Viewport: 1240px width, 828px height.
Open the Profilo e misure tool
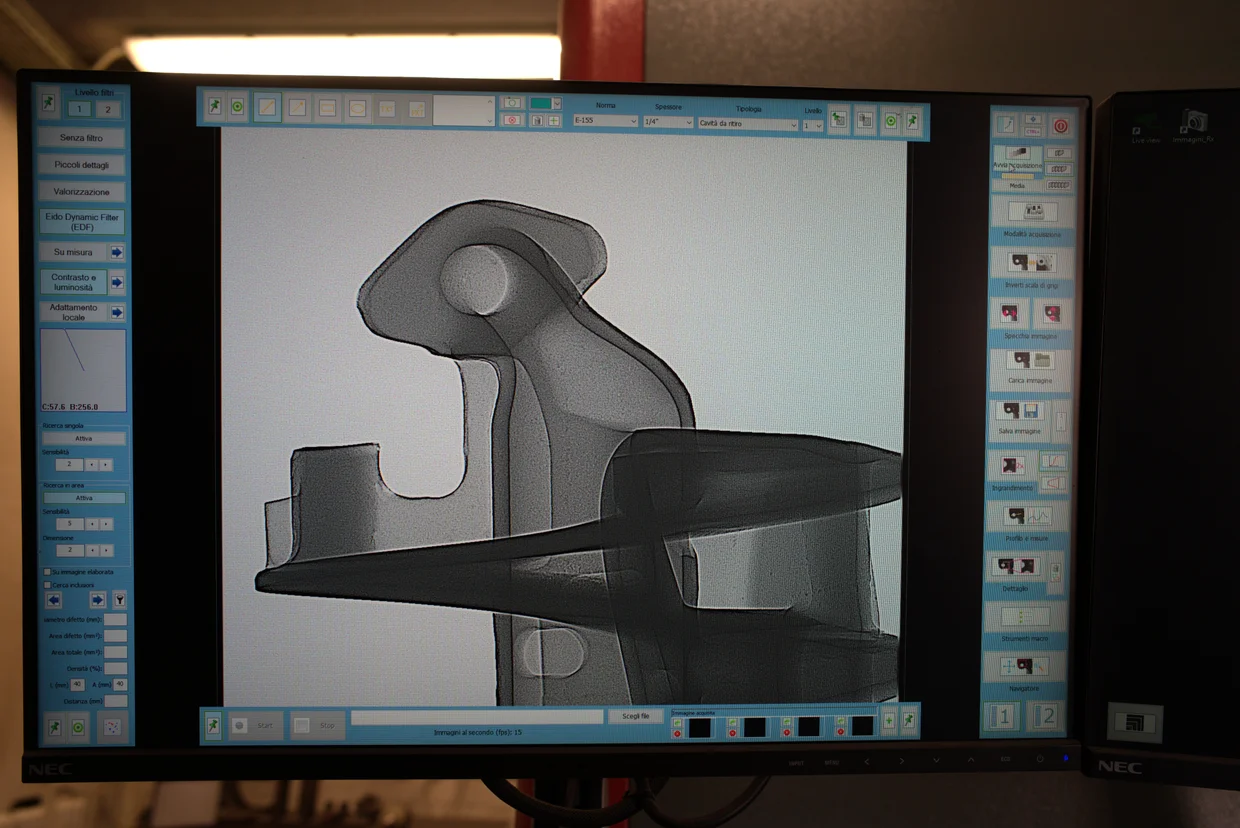click(1029, 517)
